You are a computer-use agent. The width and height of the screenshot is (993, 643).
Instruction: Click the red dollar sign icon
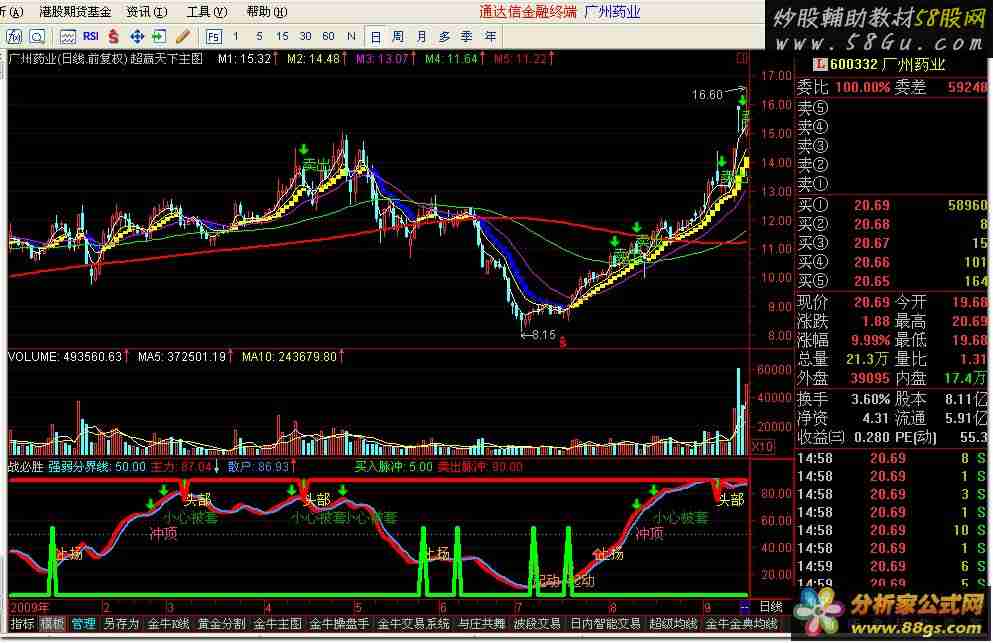click(x=113, y=37)
